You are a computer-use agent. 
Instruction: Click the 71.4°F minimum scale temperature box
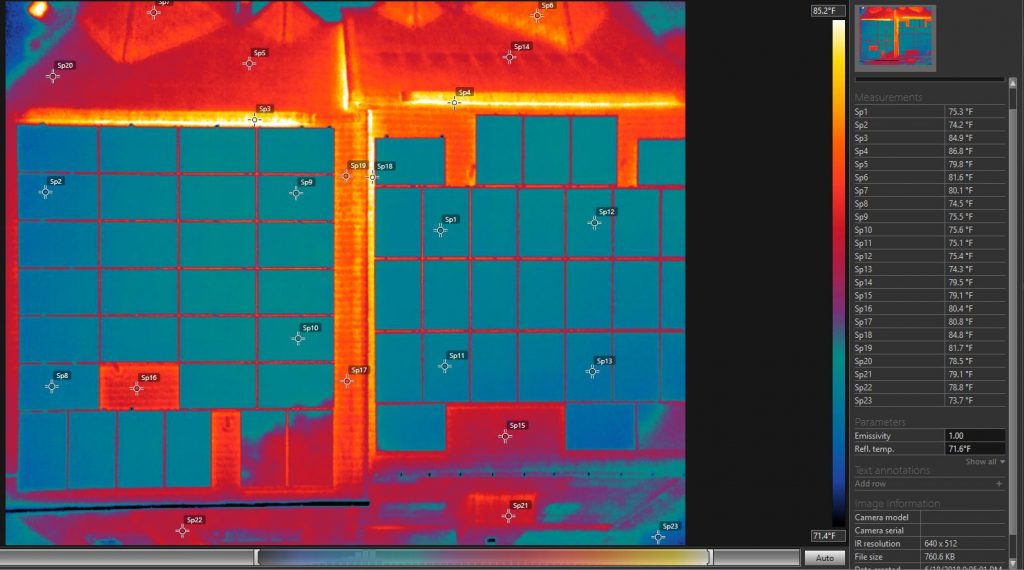pyautogui.click(x=827, y=536)
